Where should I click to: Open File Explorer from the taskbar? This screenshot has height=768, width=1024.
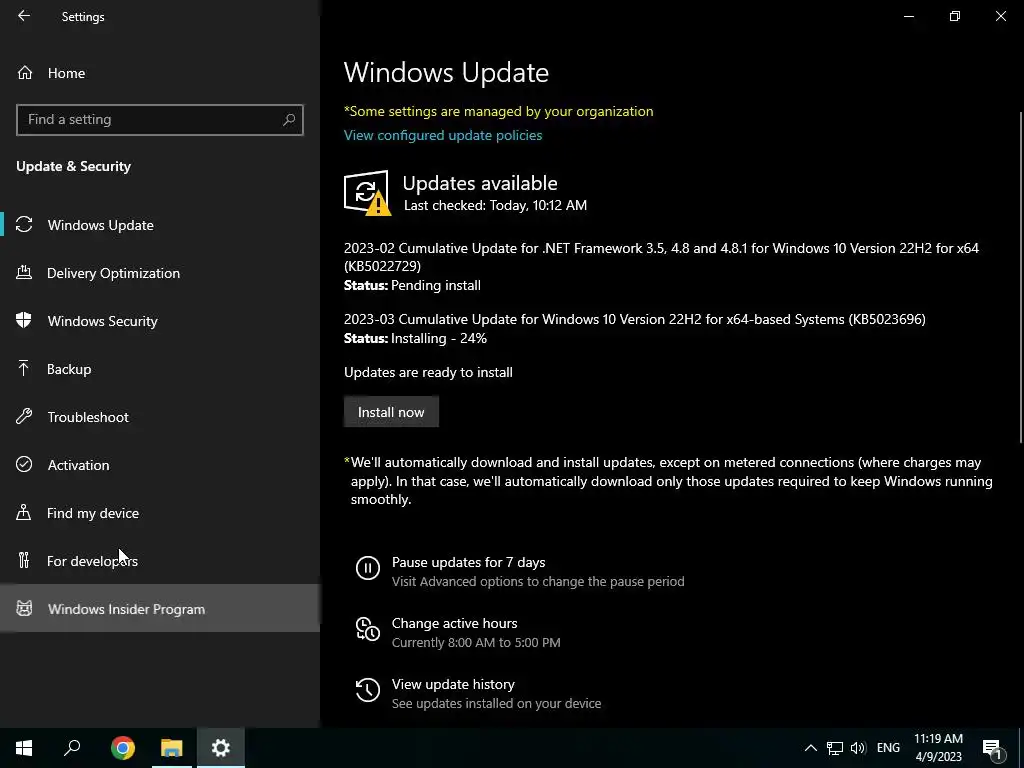point(172,748)
